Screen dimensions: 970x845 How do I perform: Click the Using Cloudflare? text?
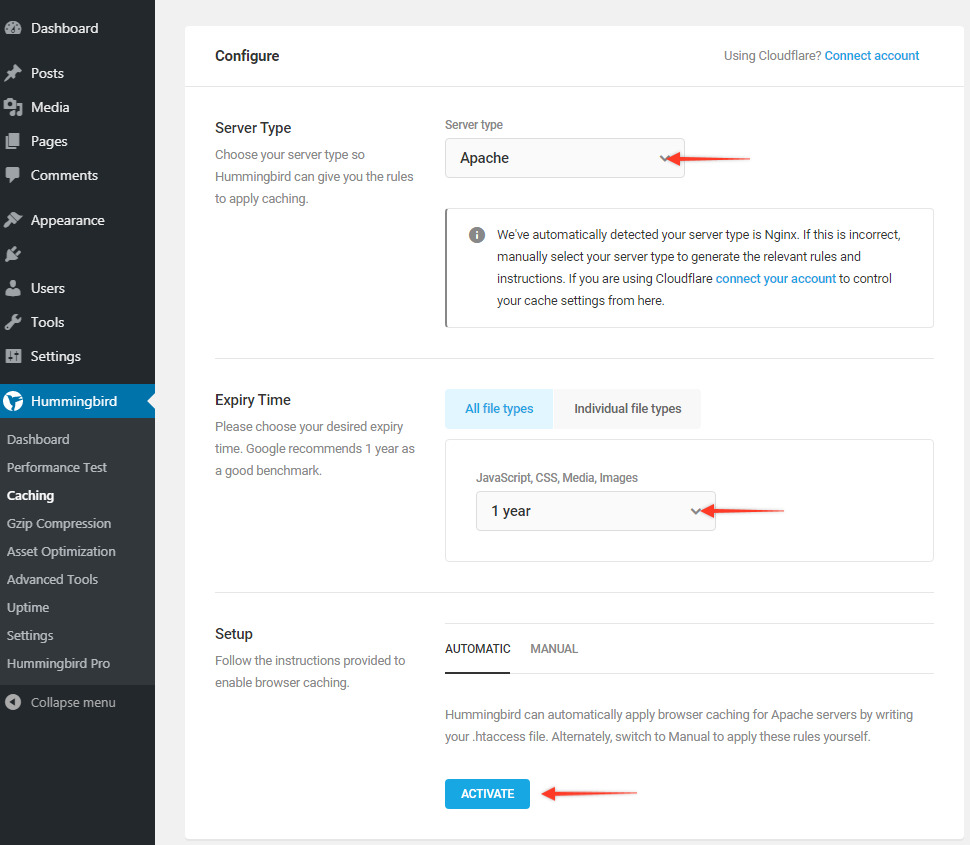point(772,56)
